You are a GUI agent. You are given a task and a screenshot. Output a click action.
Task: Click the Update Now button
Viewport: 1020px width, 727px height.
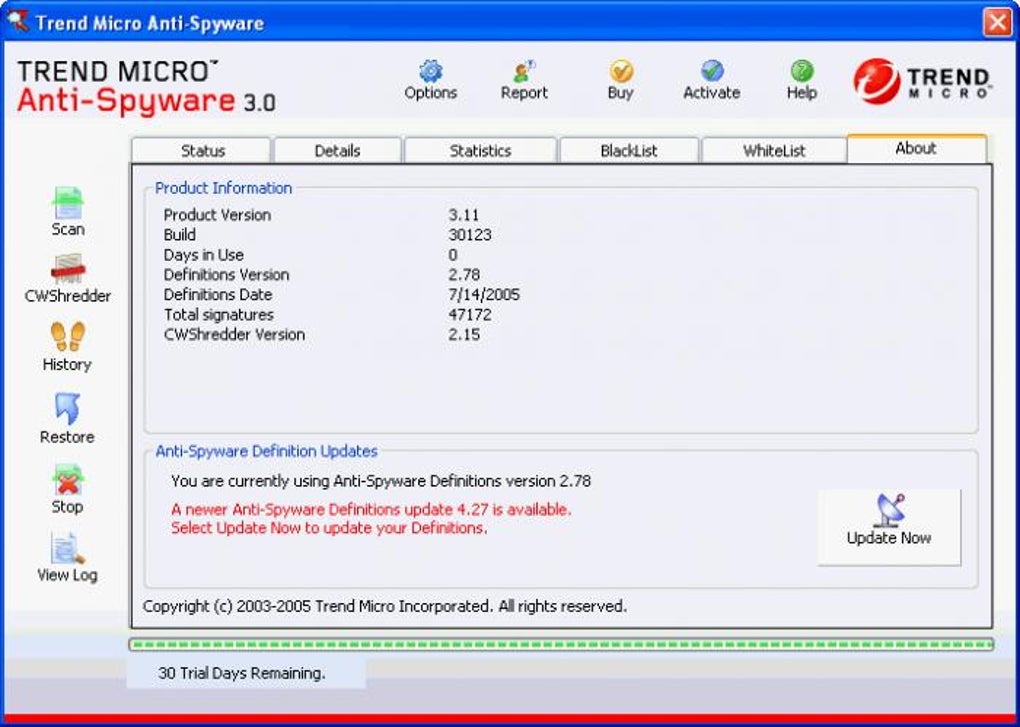(889, 527)
